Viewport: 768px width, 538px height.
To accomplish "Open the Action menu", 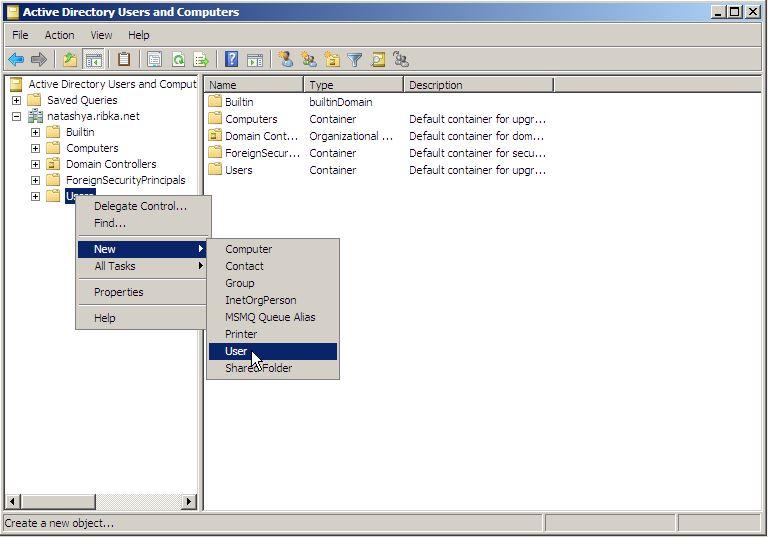I will [59, 35].
